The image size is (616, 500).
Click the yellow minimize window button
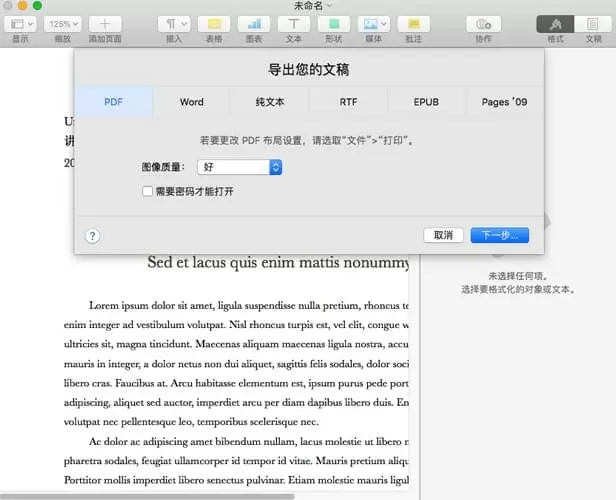pyautogui.click(x=22, y=5)
